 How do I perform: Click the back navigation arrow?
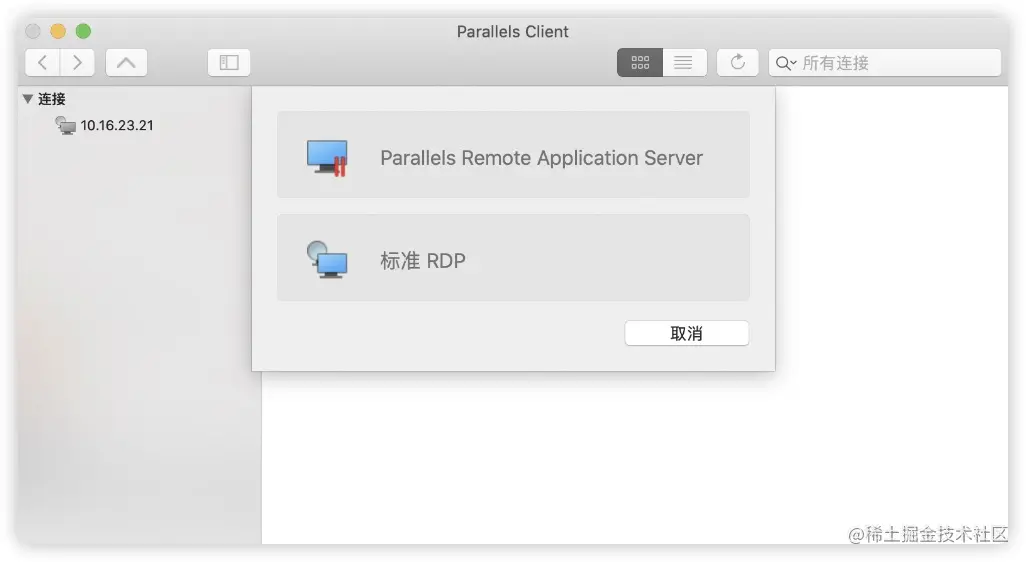tap(42, 62)
